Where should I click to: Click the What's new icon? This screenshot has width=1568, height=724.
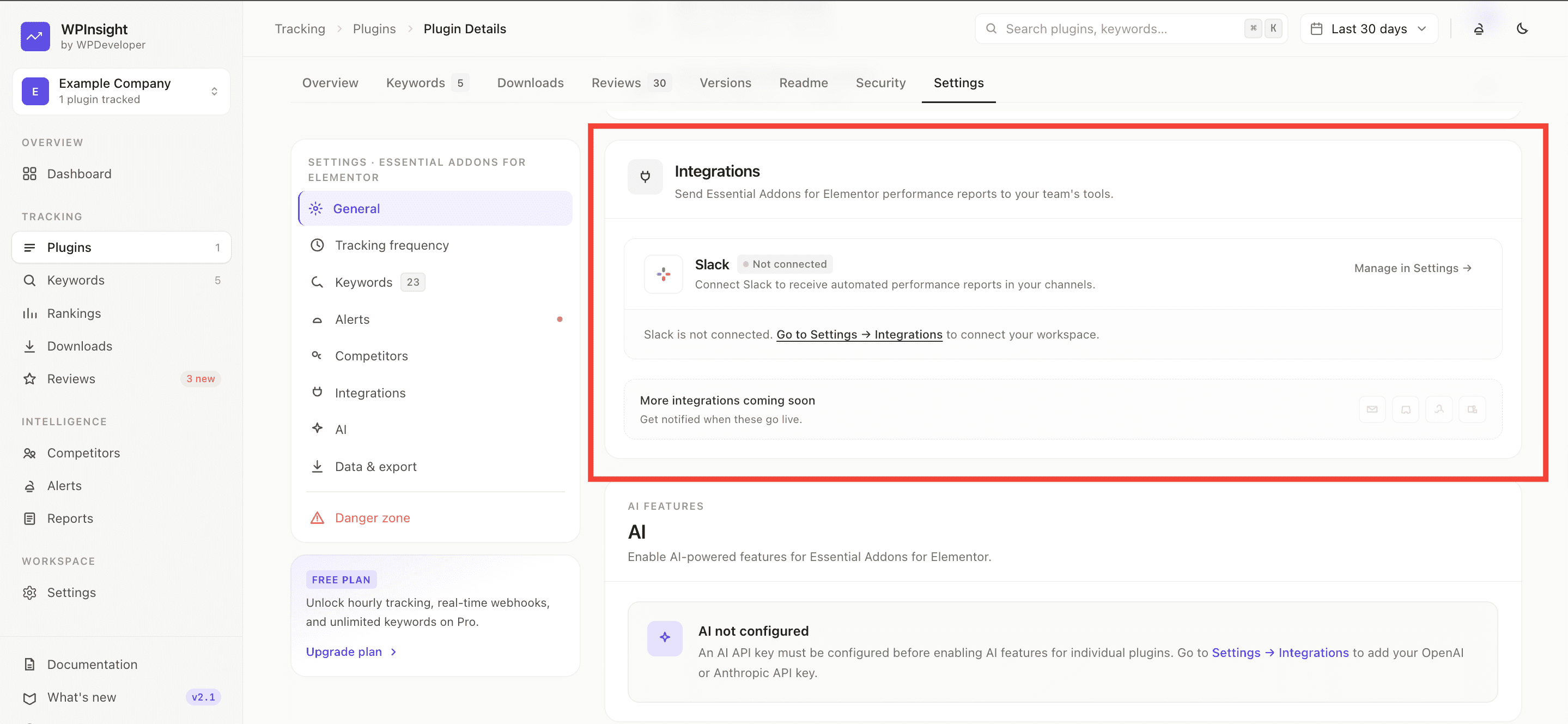29,697
